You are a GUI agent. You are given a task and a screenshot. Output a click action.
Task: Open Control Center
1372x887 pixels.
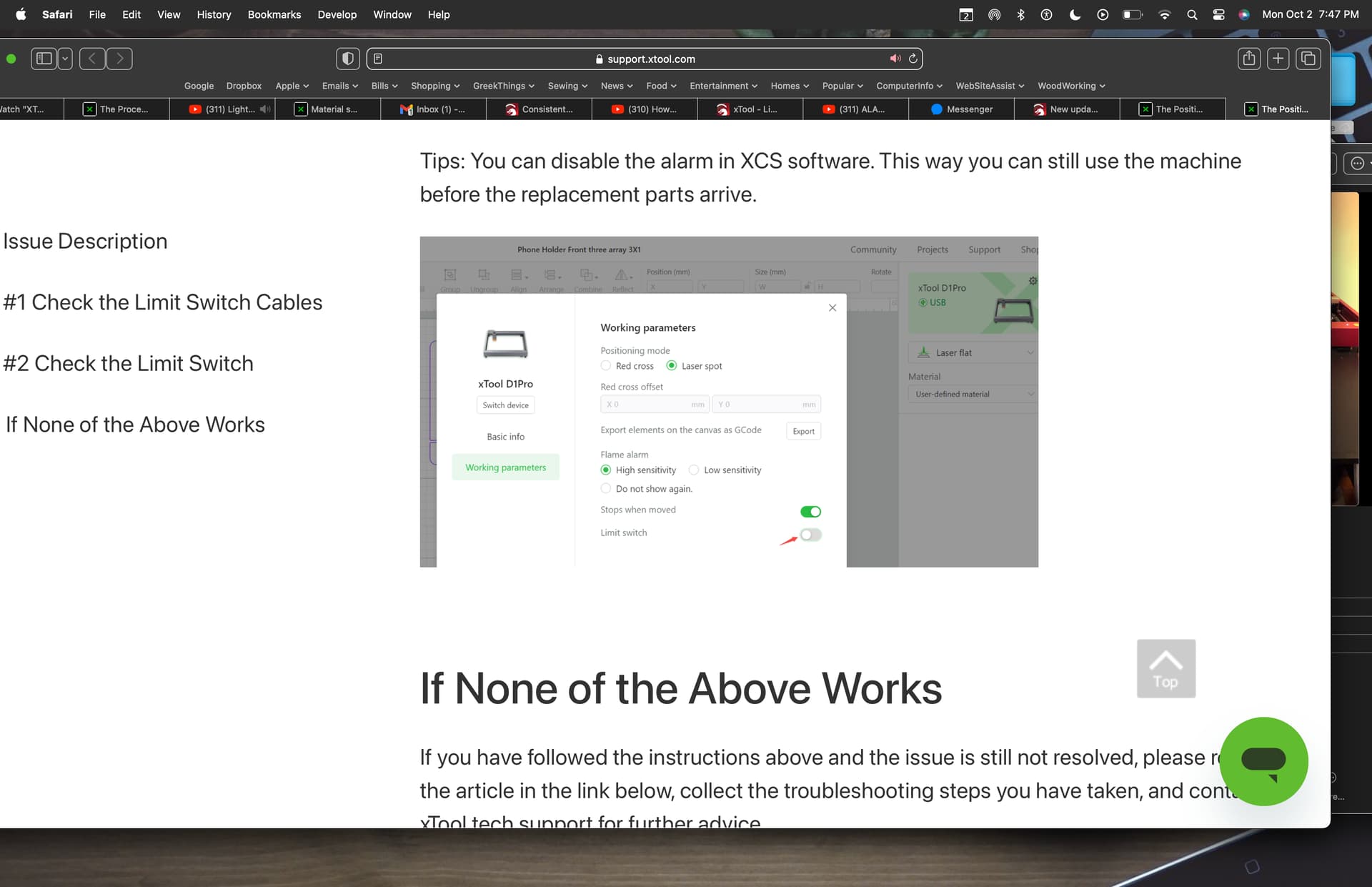click(x=1218, y=14)
